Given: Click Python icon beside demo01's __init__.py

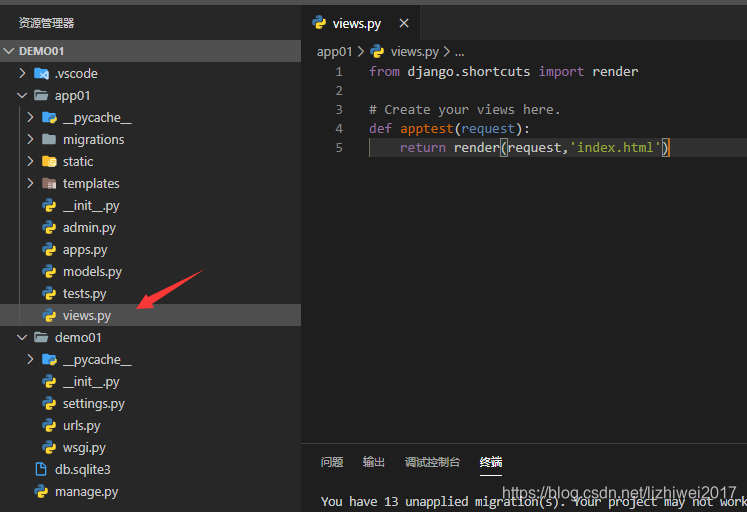Looking at the screenshot, I should coord(49,381).
